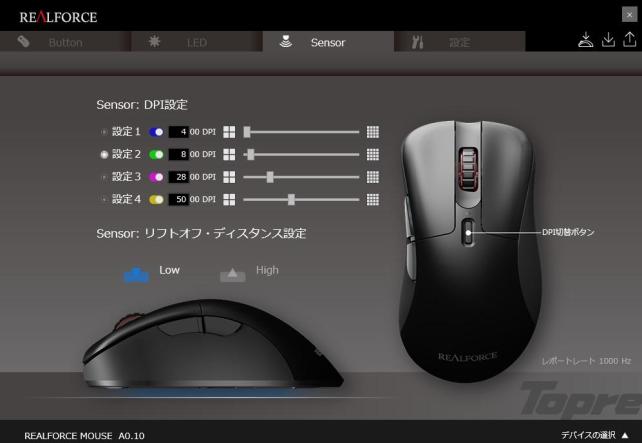
Task: Click REALFORCE MOUSE A0.10 status text
Action: pyautogui.click(x=84, y=436)
